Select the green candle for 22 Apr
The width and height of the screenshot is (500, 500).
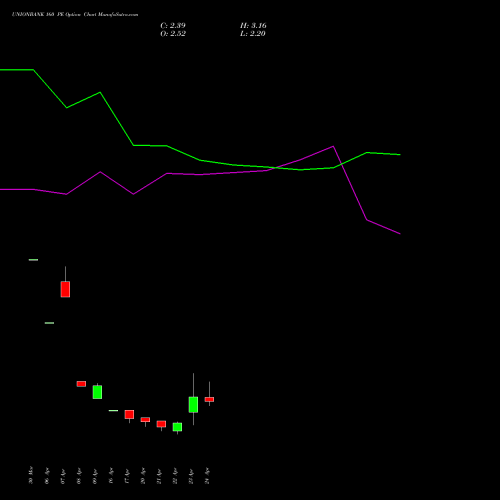(177, 427)
